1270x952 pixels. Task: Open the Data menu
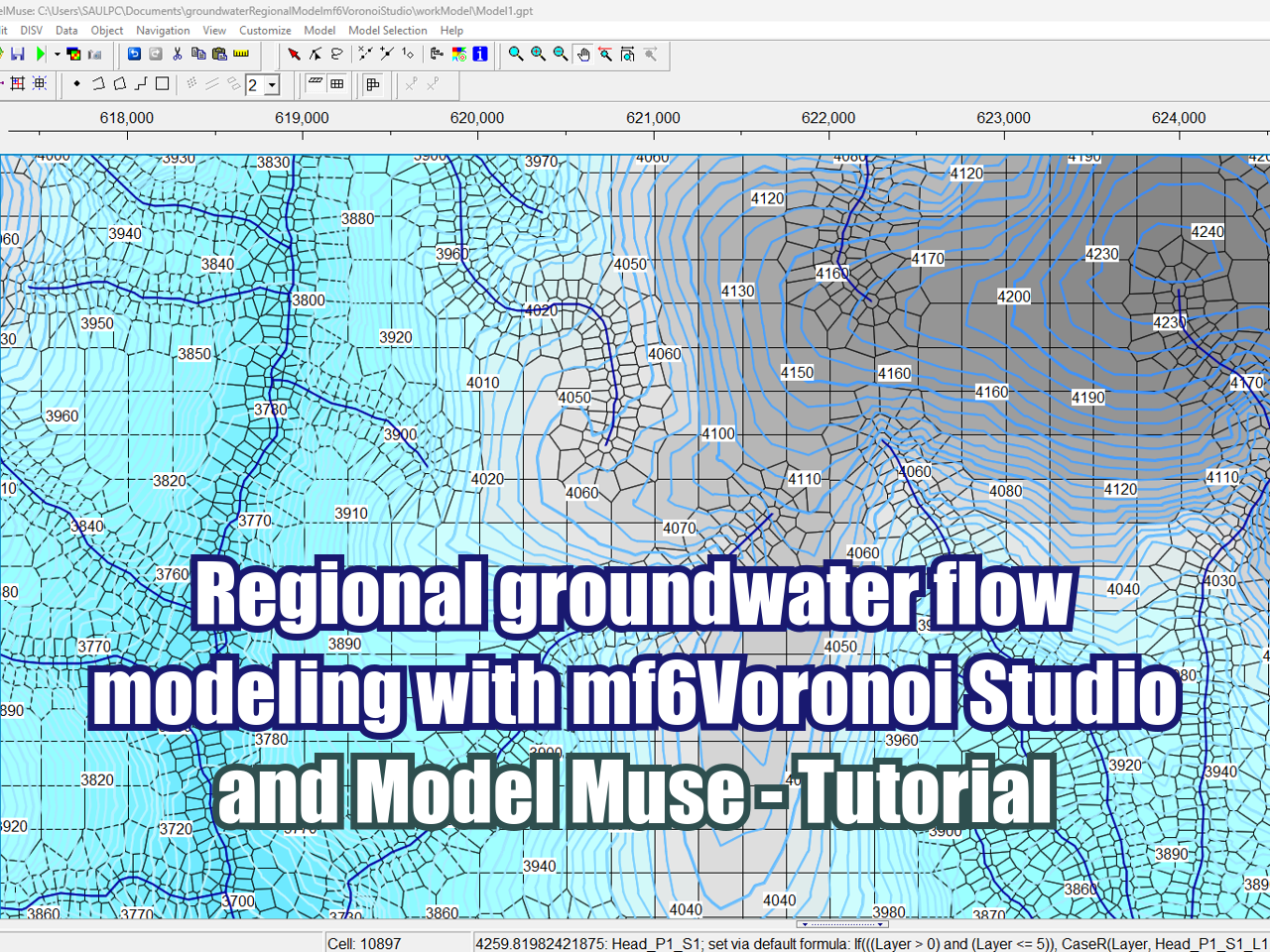(66, 31)
